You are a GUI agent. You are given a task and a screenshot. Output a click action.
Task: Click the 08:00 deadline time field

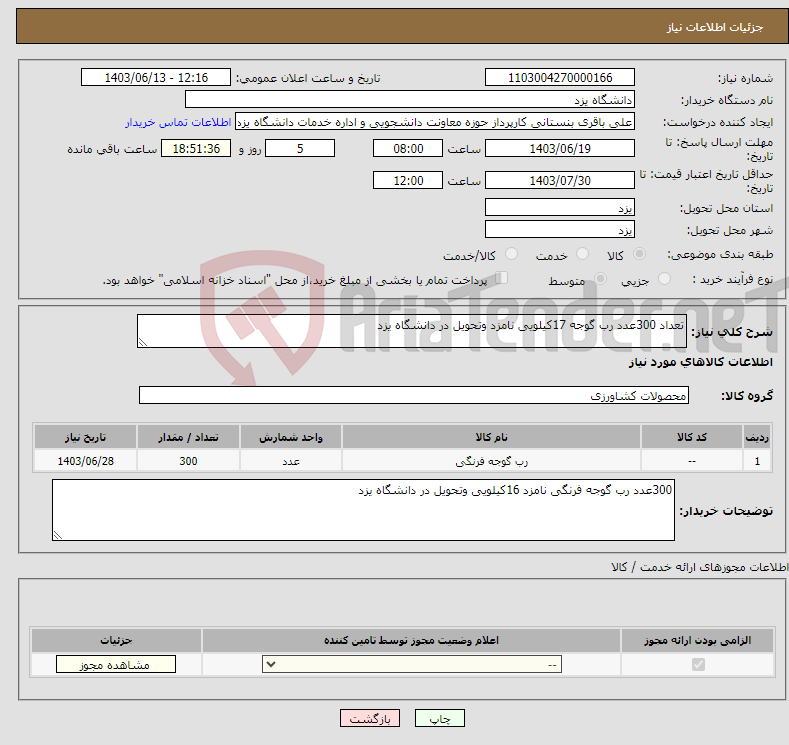click(408, 148)
